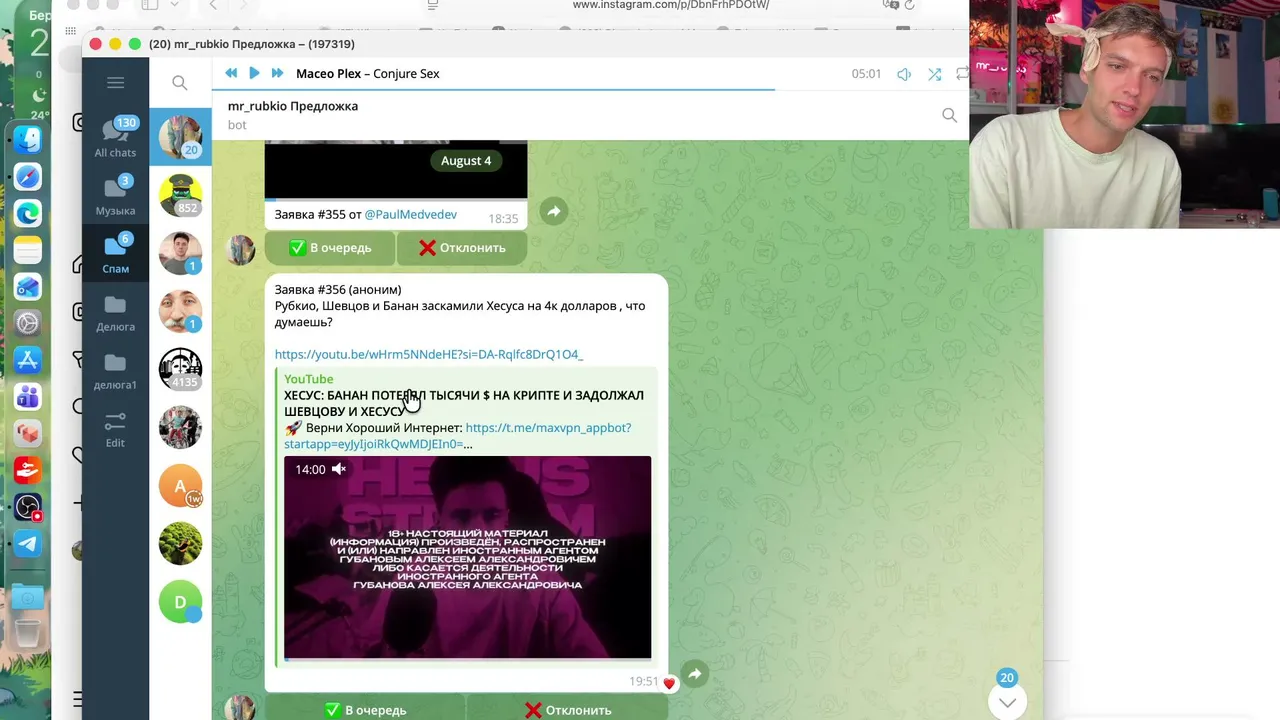Open the Делюга folder
Screen dimensions: 1280x720
pos(115,311)
